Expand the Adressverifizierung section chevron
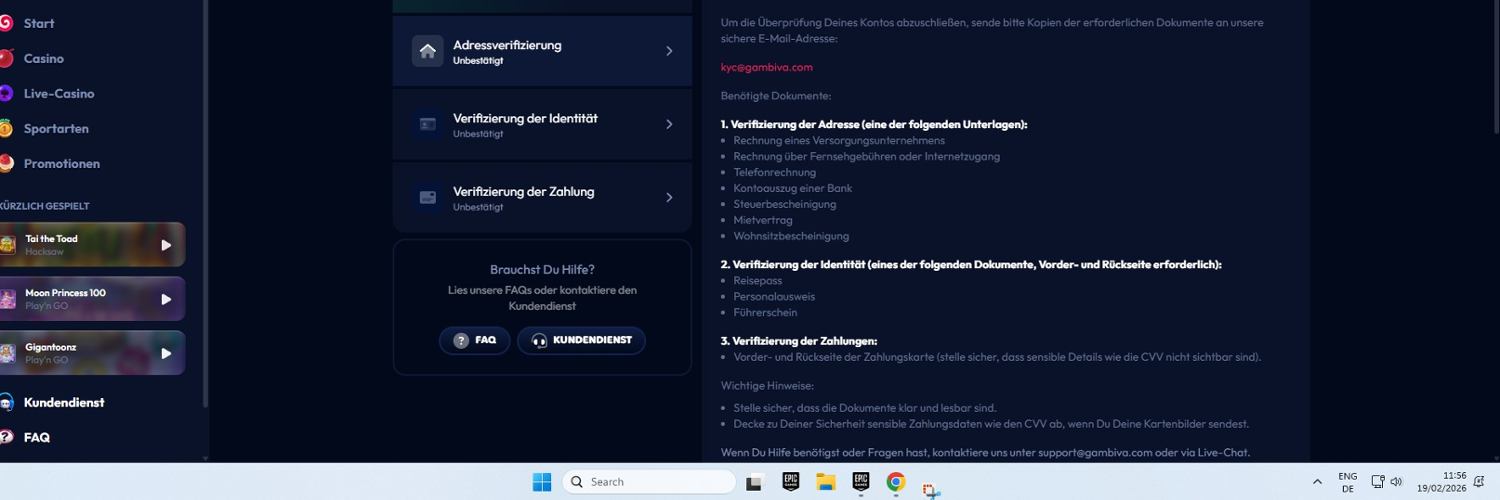Image resolution: width=1500 pixels, height=500 pixels. pyautogui.click(x=669, y=51)
